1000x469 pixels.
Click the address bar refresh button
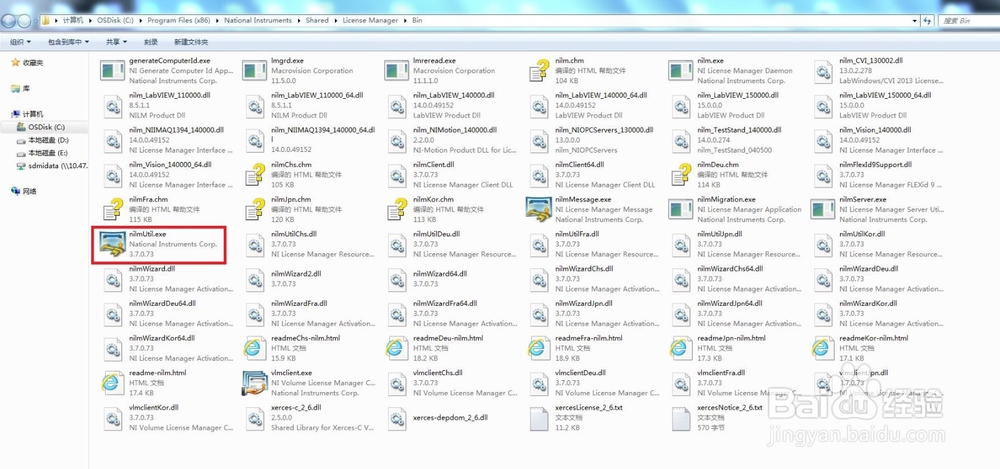click(x=927, y=20)
